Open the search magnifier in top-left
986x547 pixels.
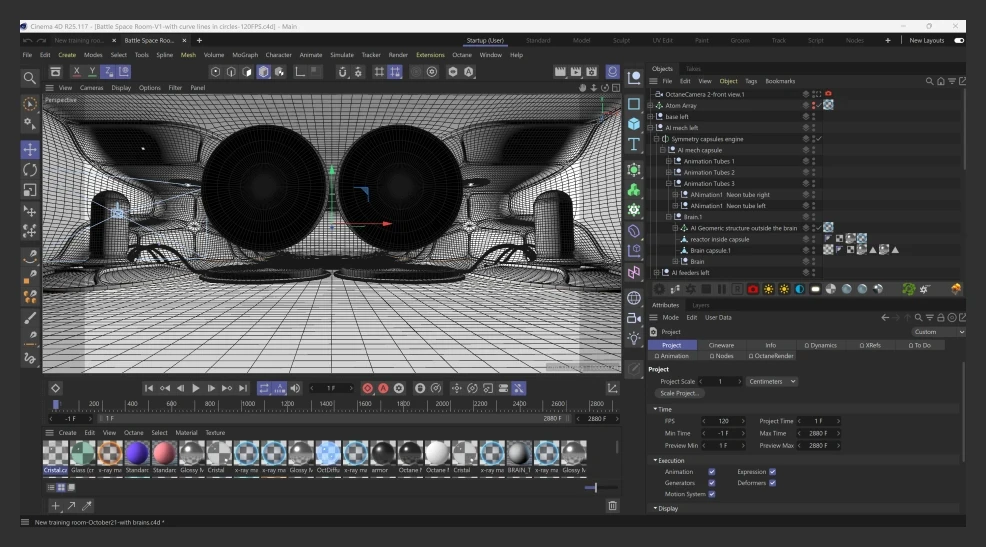click(x=30, y=77)
